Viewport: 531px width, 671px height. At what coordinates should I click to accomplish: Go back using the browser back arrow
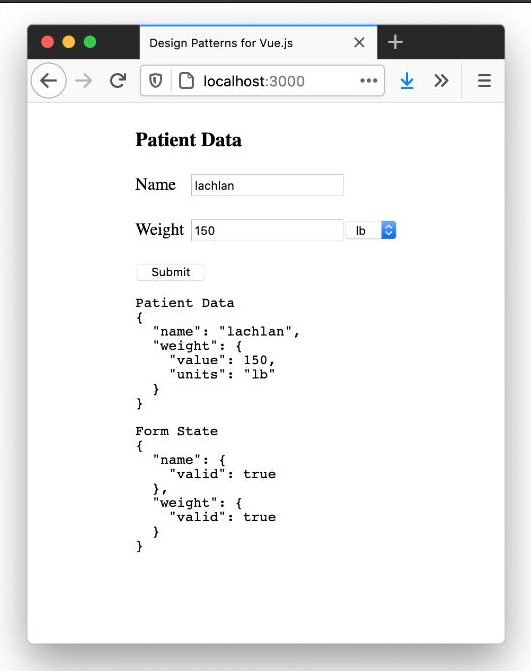[x=48, y=80]
